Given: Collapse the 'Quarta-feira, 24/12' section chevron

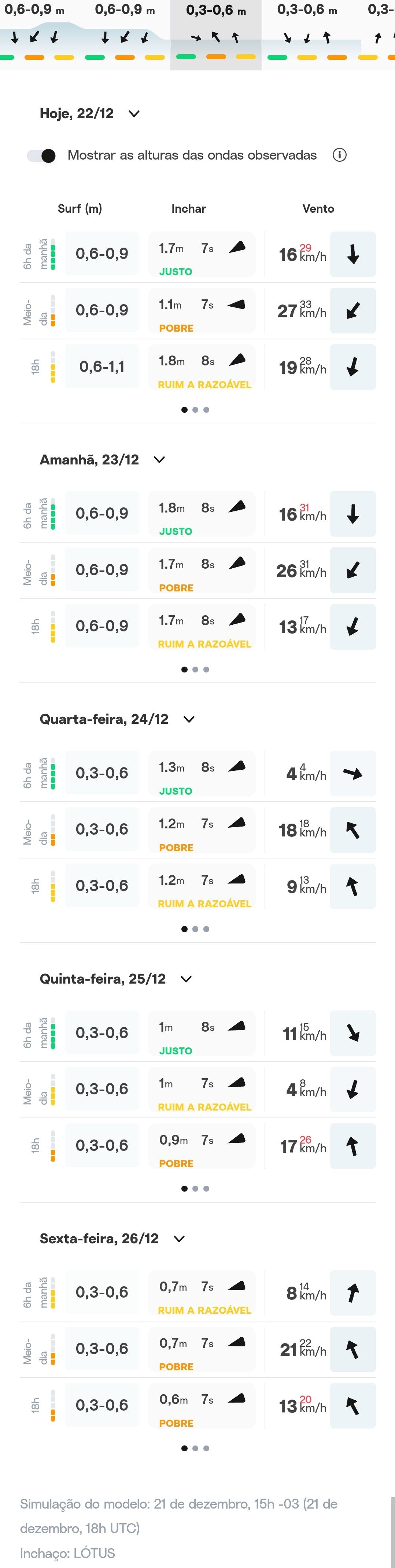Looking at the screenshot, I should [x=189, y=719].
